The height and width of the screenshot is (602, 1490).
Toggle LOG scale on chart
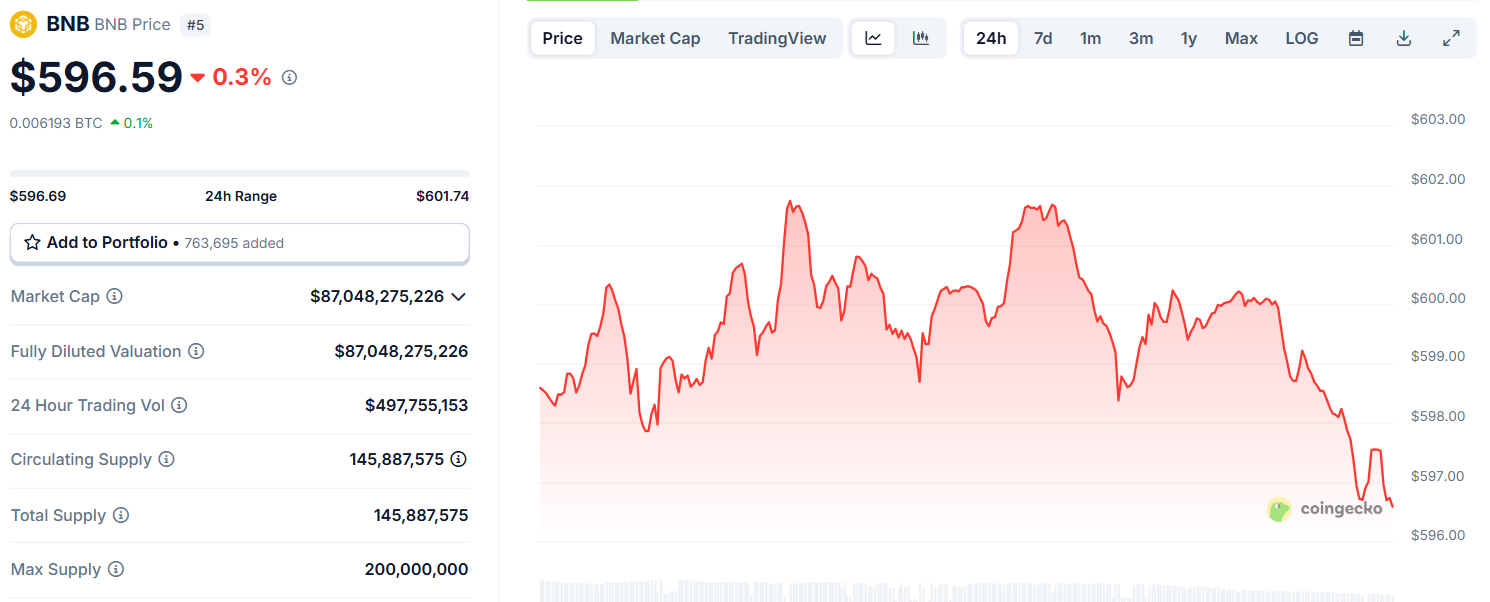[1301, 38]
